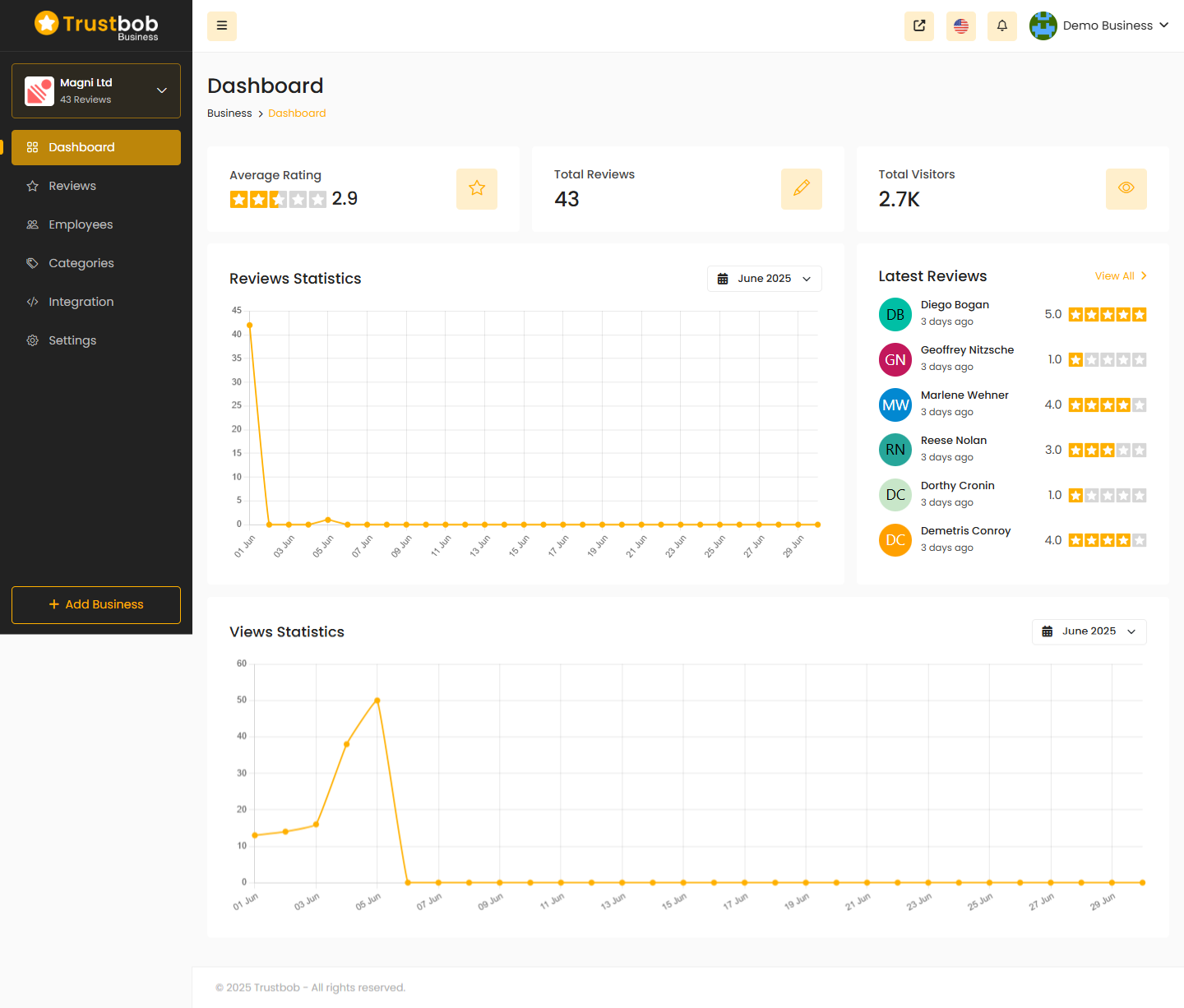Click the Magni Ltd business logo thumbnail
The image size is (1184, 1008).
(39, 91)
